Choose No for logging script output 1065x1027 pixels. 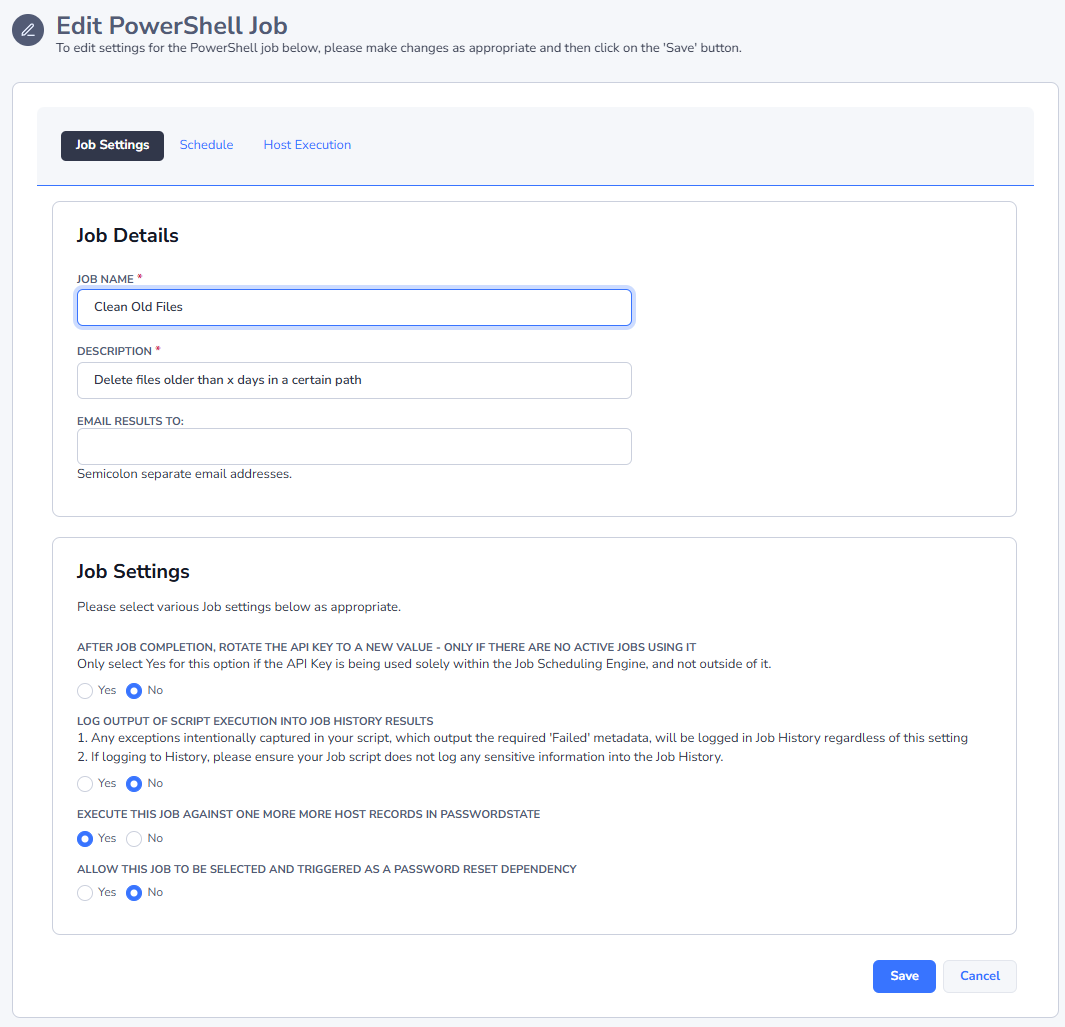click(134, 784)
